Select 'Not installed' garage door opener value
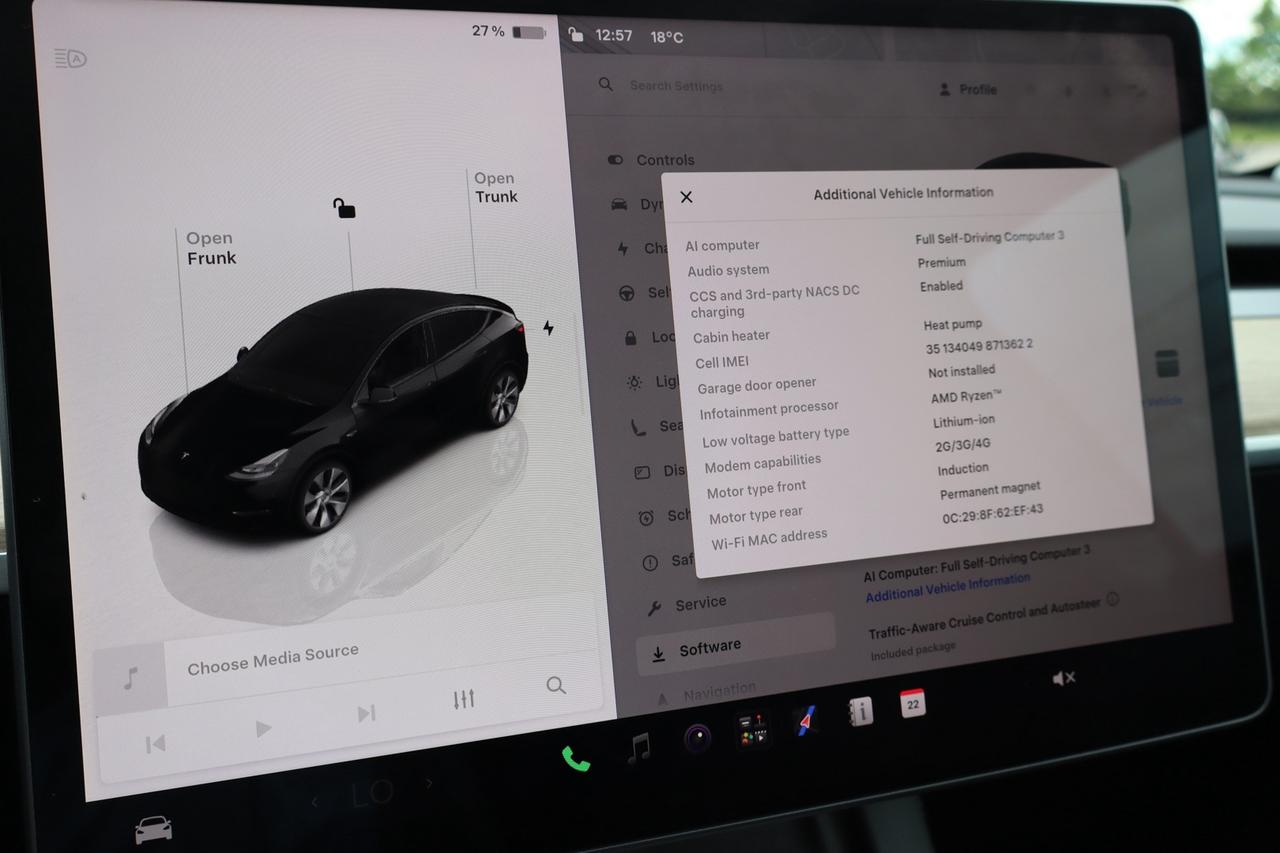This screenshot has width=1280, height=853. pos(961,371)
